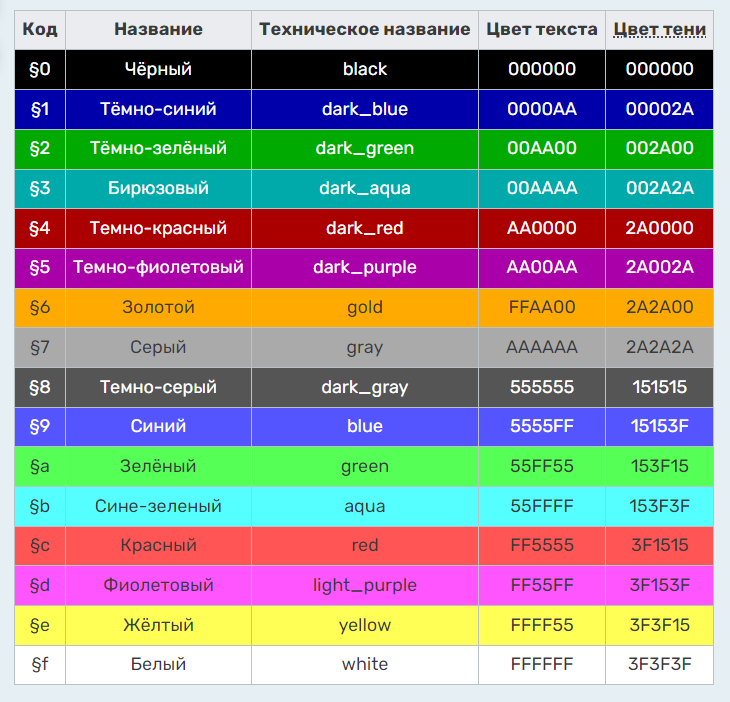This screenshot has width=730, height=702.
Task: Click the Код column header
Action: coord(40,30)
